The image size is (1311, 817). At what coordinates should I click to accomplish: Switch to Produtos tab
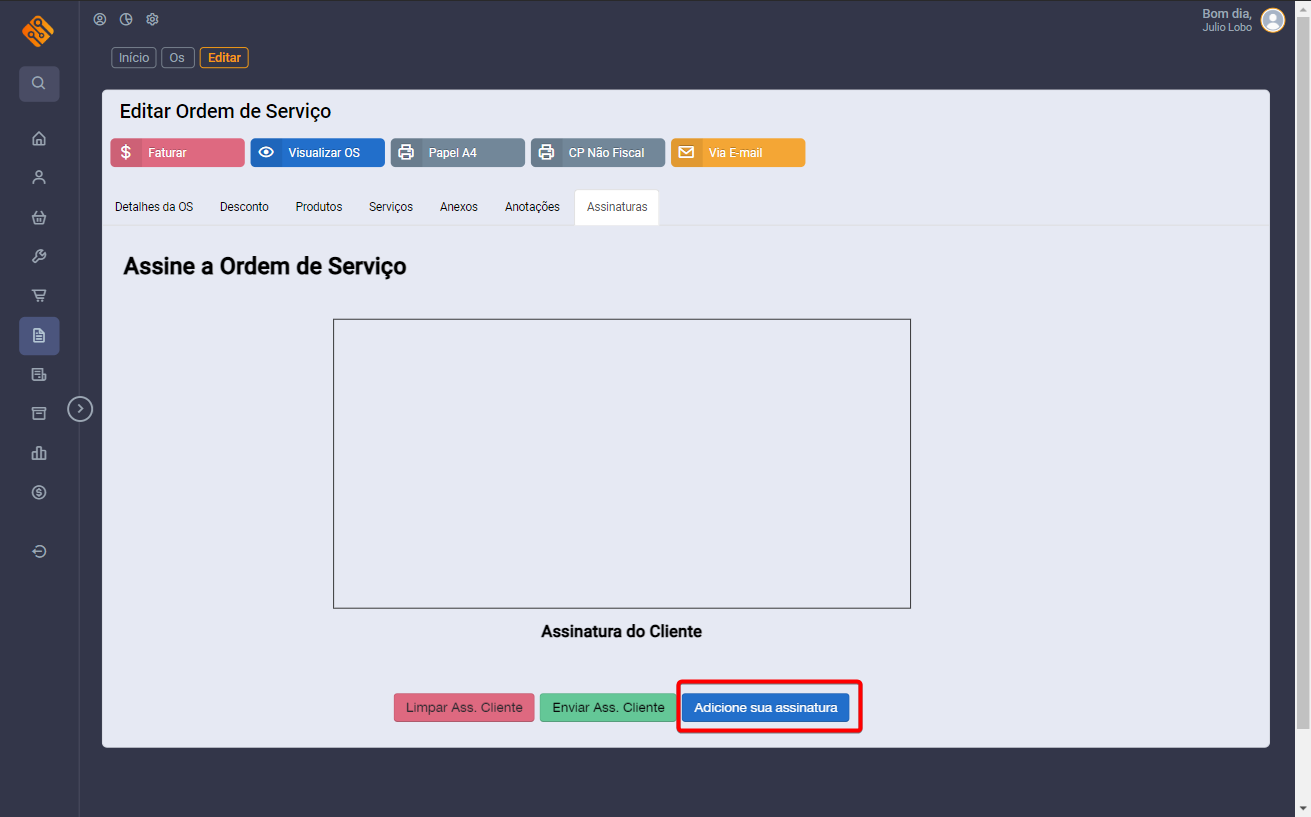[x=319, y=207]
